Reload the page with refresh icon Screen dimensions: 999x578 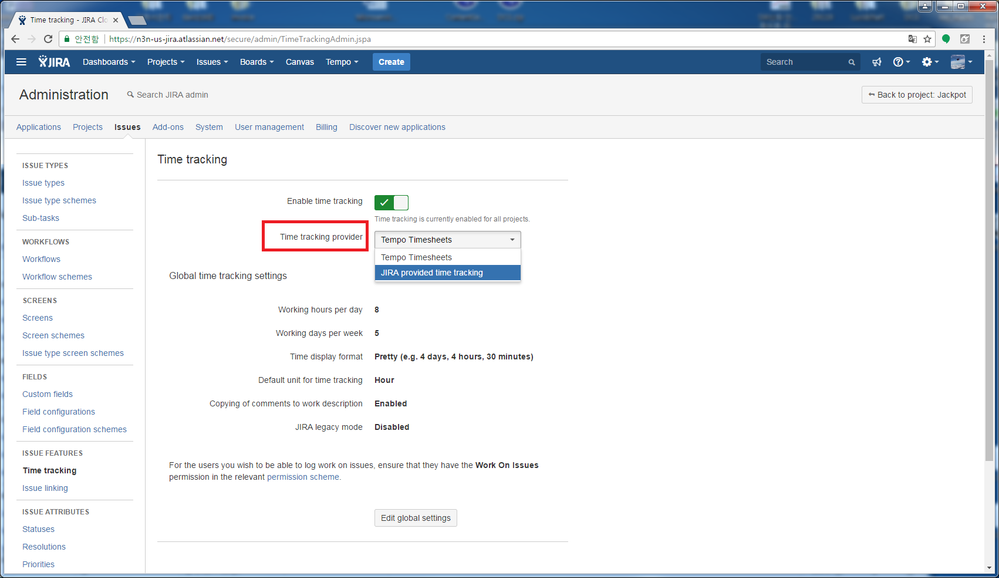click(x=48, y=39)
